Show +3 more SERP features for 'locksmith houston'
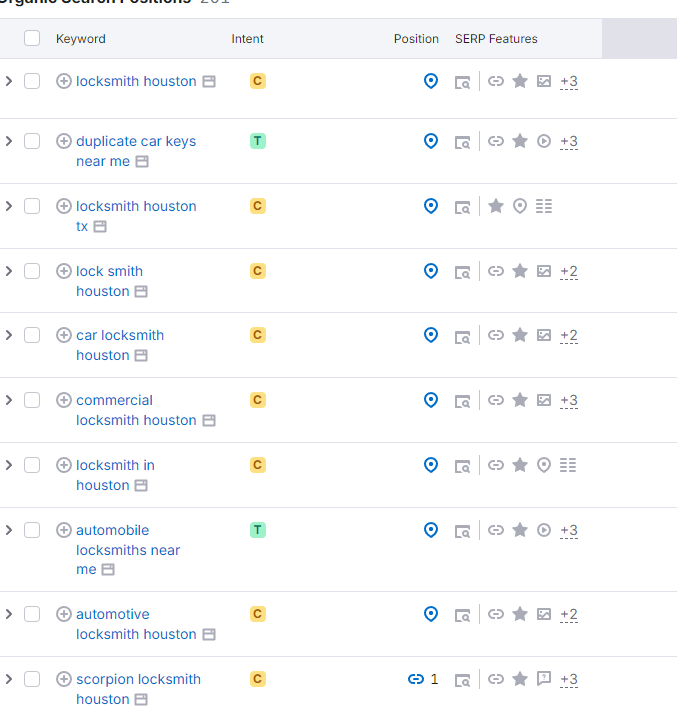The image size is (677, 706). pos(569,82)
